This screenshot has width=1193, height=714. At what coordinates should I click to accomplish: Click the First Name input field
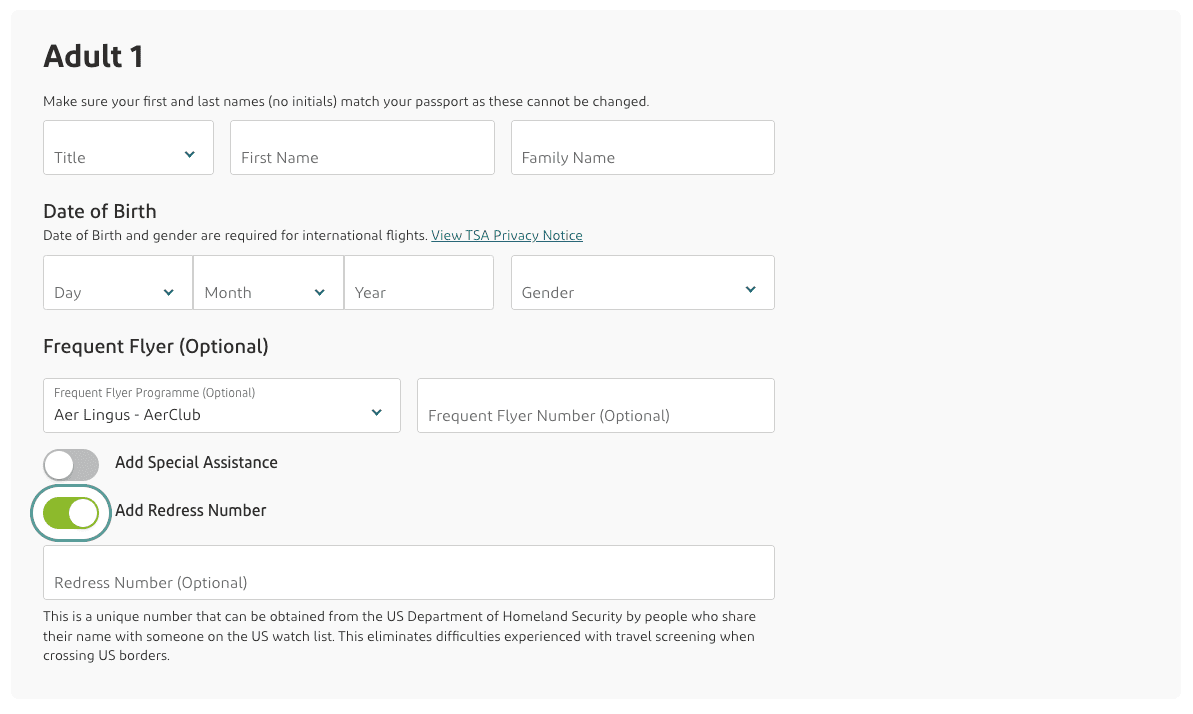362,147
